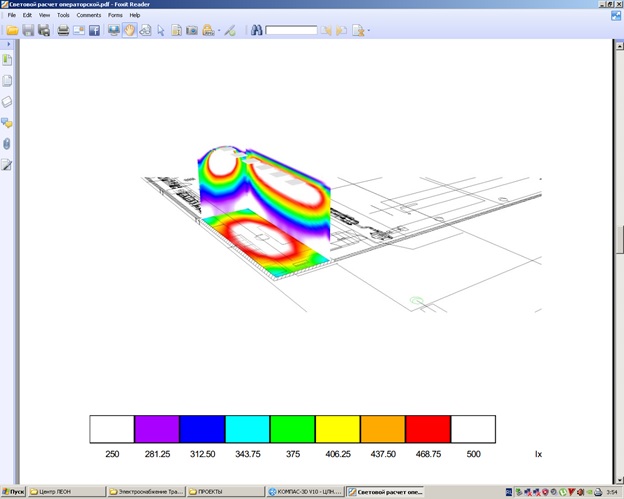The image size is (624, 499).
Task: Click the Open file folder icon
Action: 12,30
